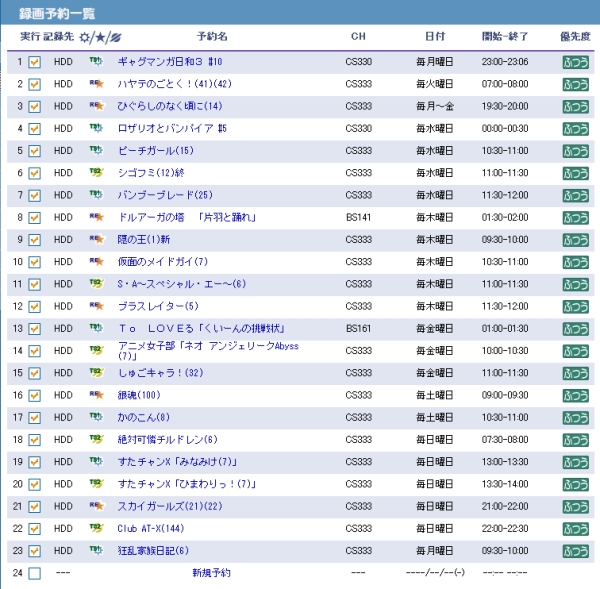Image resolution: width=600 pixels, height=589 pixels.
Task: Click the status icon for 狂乱家族日記(6)
Action: (96, 550)
